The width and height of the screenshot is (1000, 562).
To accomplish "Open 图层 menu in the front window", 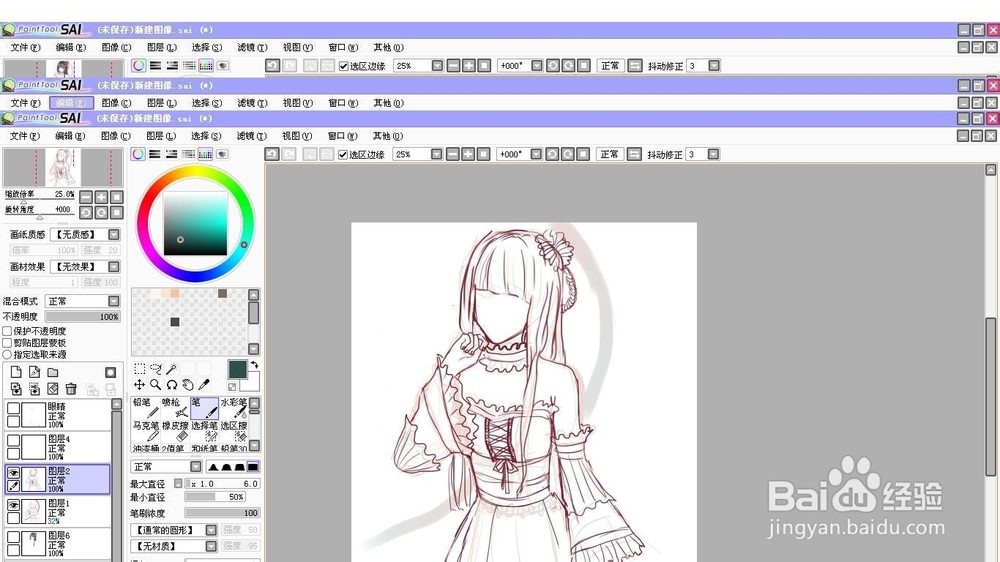I will pos(161,136).
